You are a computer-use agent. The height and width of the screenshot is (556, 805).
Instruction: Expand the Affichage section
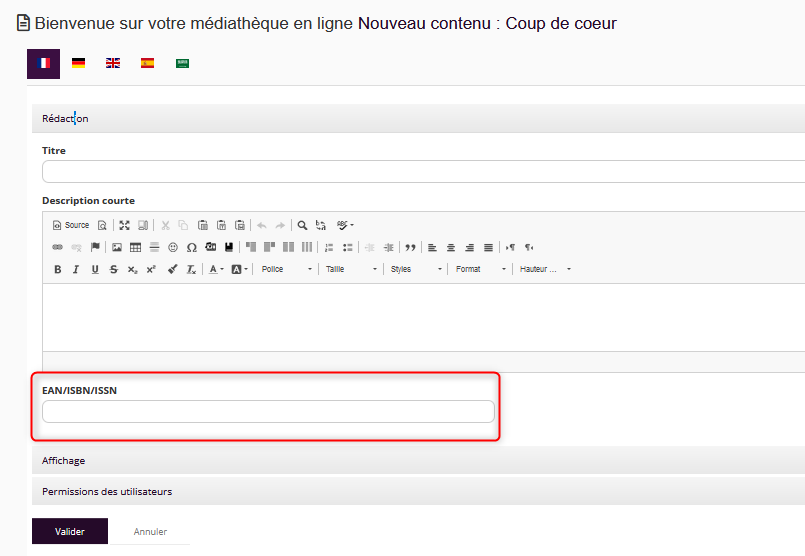(64, 460)
